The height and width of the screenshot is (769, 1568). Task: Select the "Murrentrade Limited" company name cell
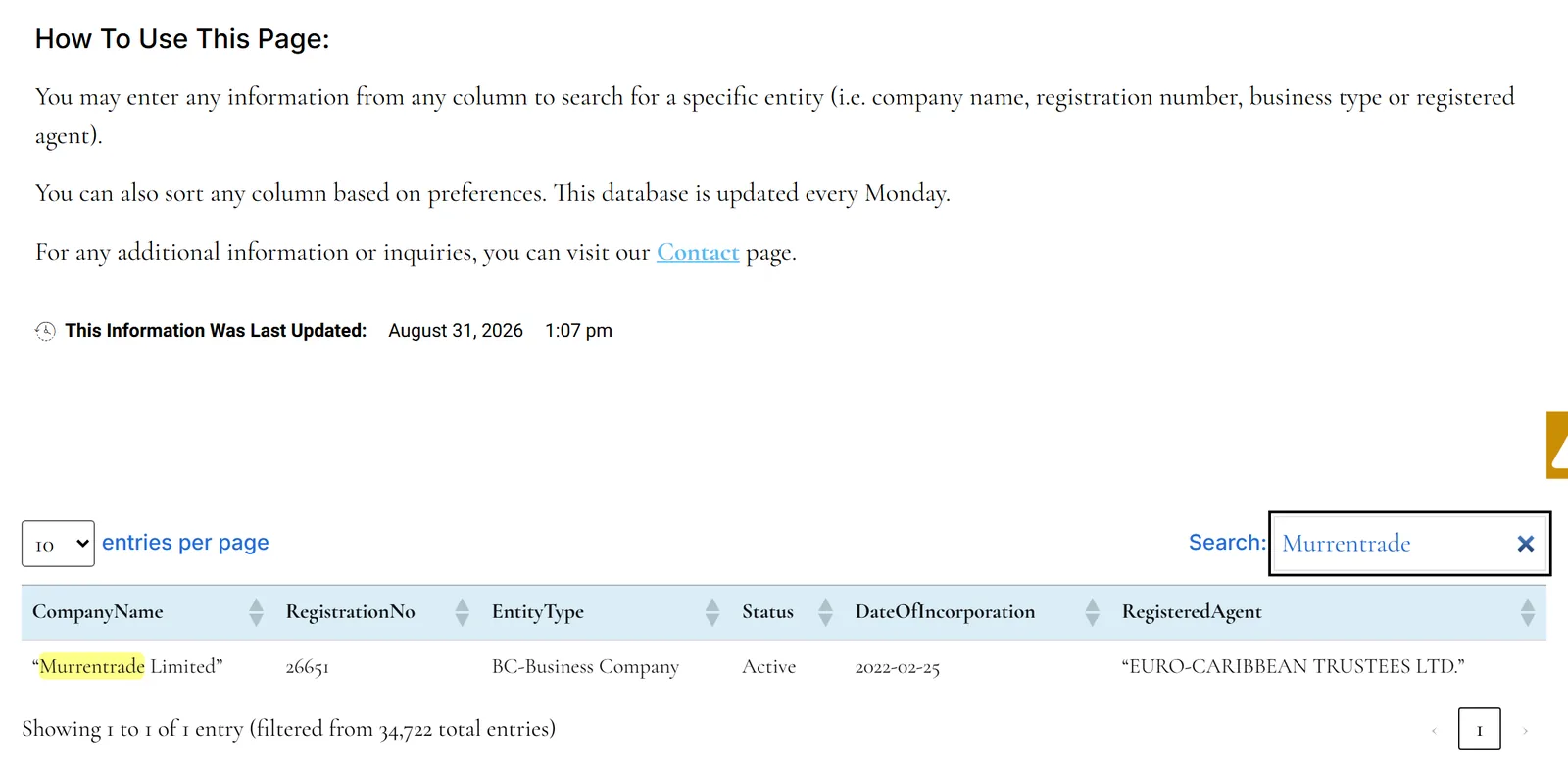click(127, 666)
